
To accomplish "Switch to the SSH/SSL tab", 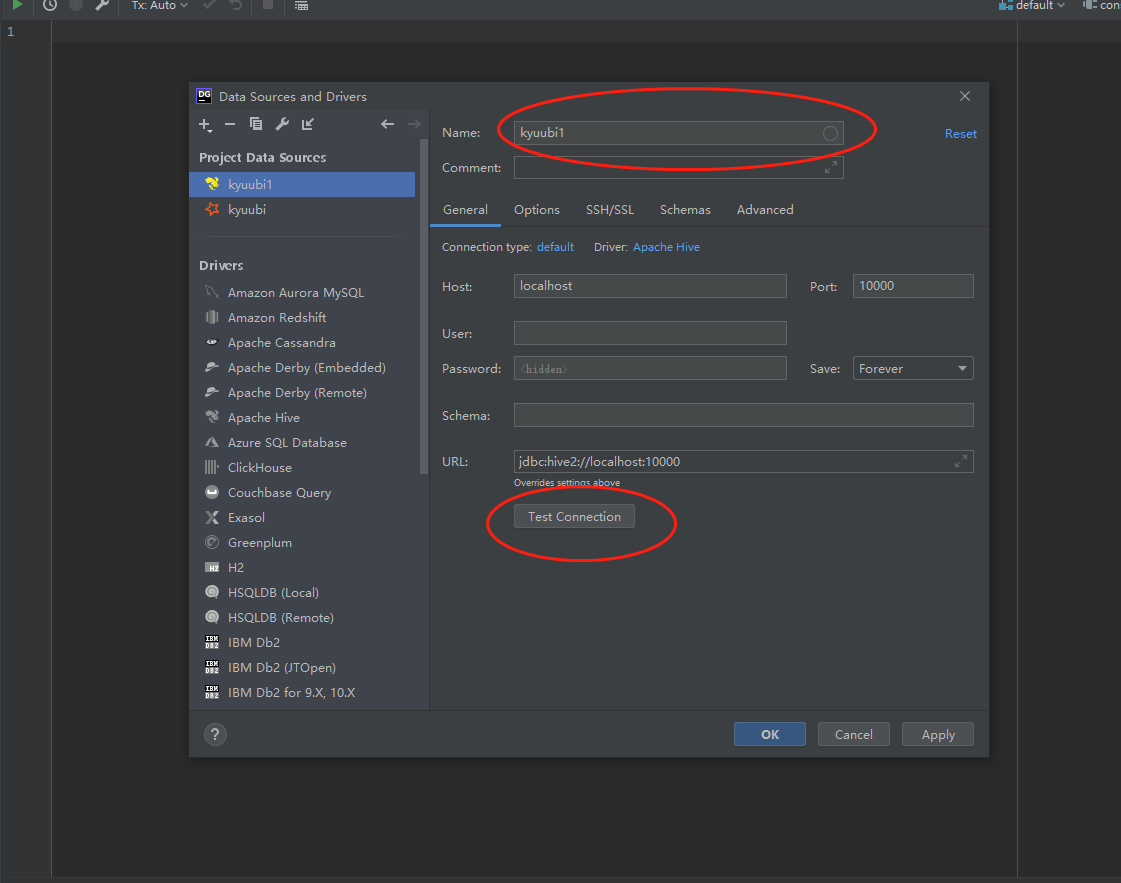I will (610, 210).
